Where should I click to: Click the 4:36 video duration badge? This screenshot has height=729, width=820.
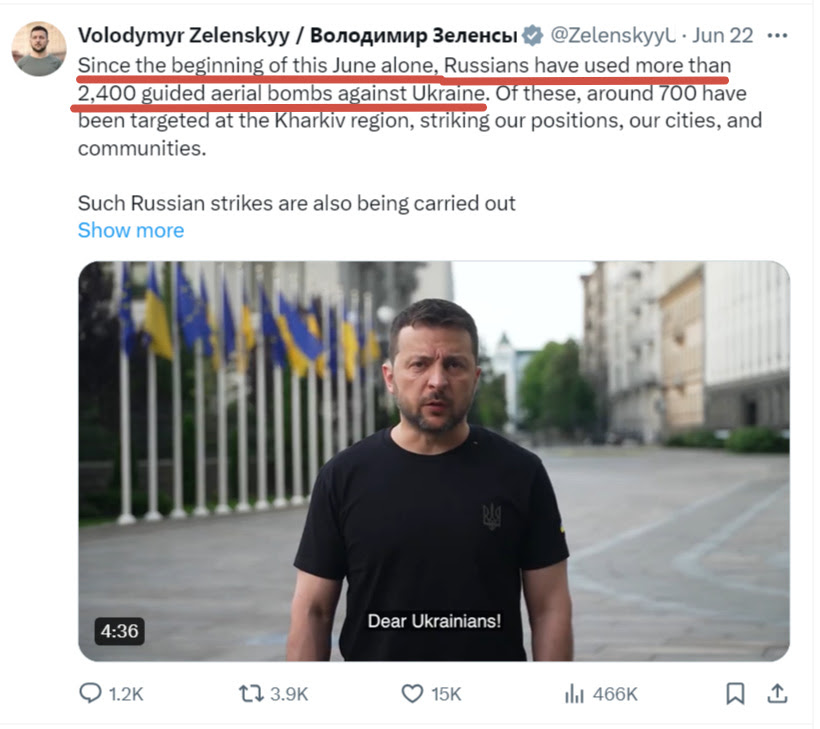120,631
